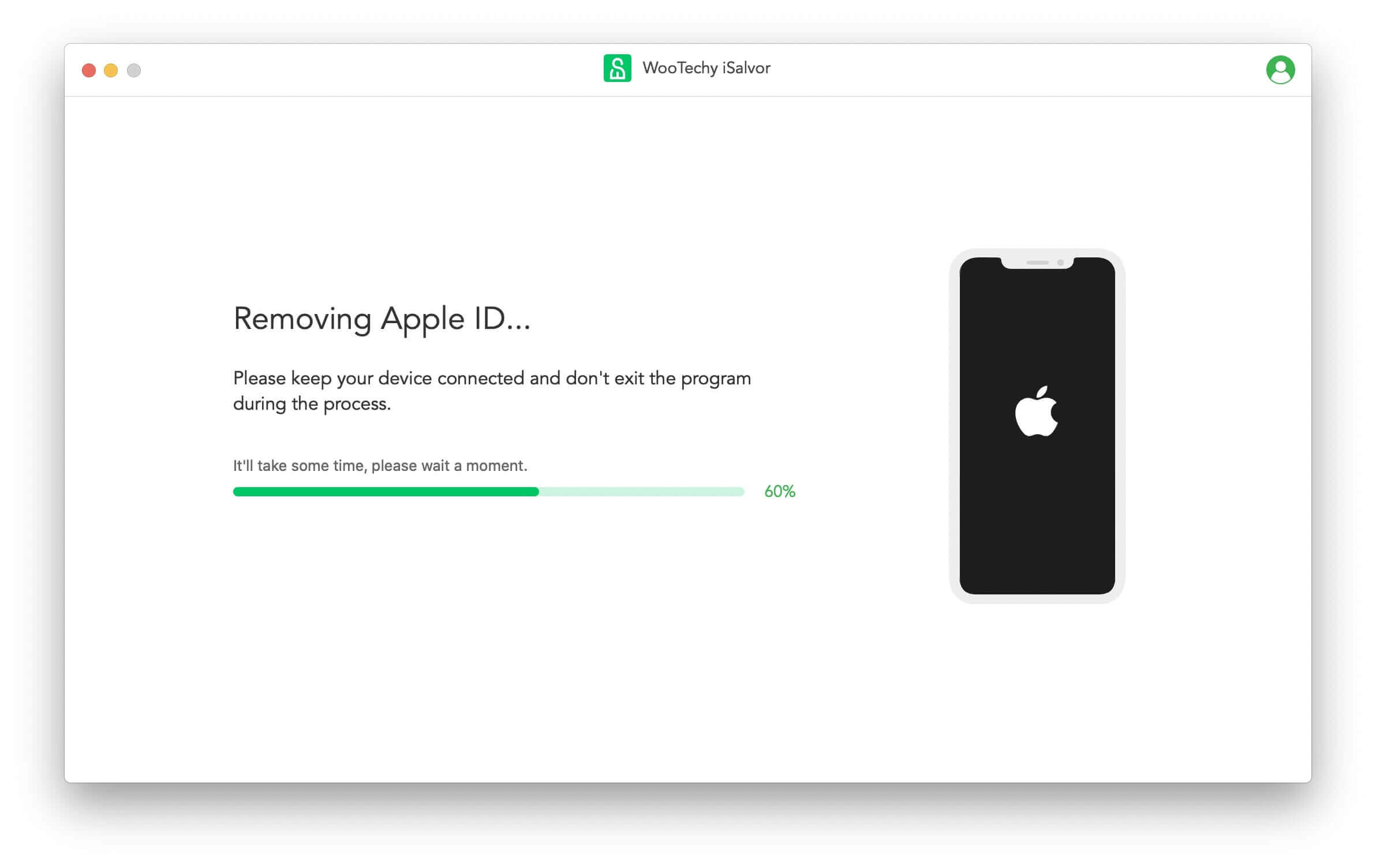Click the 60% progress percentage label
This screenshot has width=1376, height=868.
(780, 491)
